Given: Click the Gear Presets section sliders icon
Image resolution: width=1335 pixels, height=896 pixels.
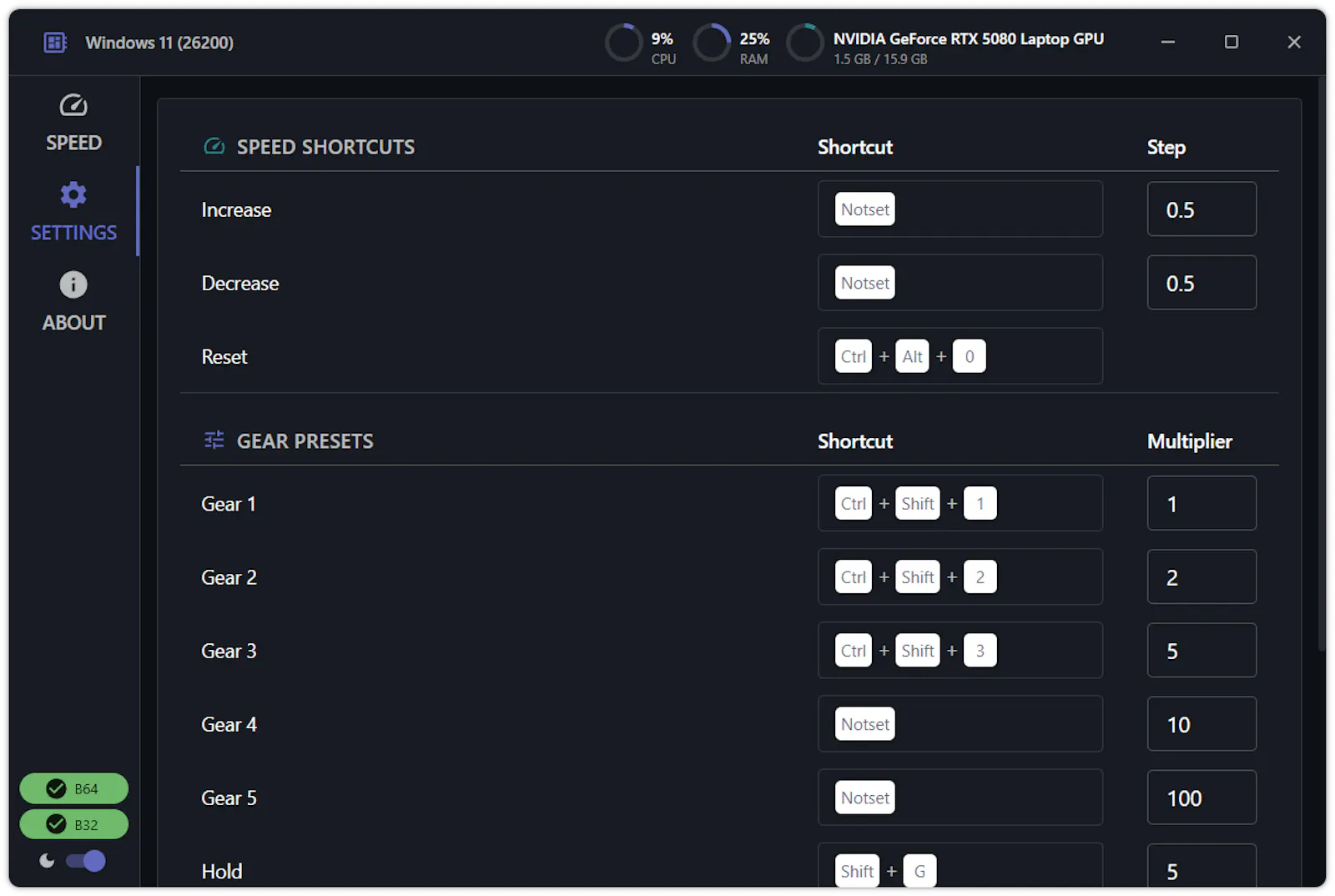Looking at the screenshot, I should pyautogui.click(x=214, y=440).
